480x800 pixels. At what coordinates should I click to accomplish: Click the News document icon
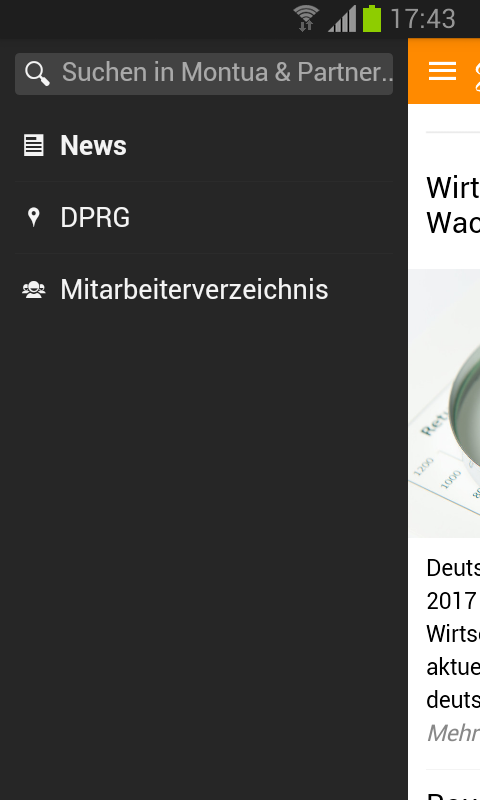[34, 145]
